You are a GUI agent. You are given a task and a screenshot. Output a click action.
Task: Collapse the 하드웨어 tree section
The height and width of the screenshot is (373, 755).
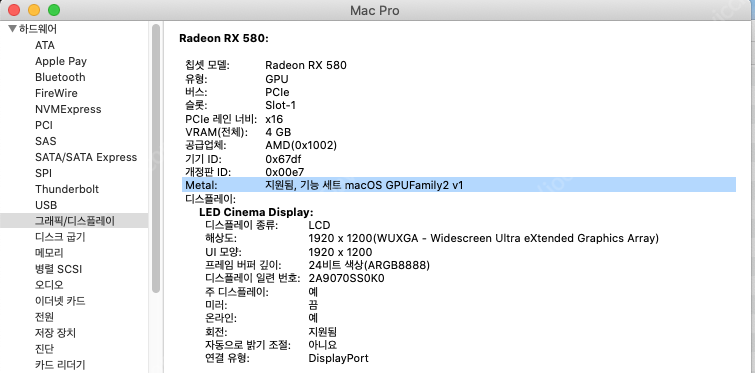(x=13, y=29)
